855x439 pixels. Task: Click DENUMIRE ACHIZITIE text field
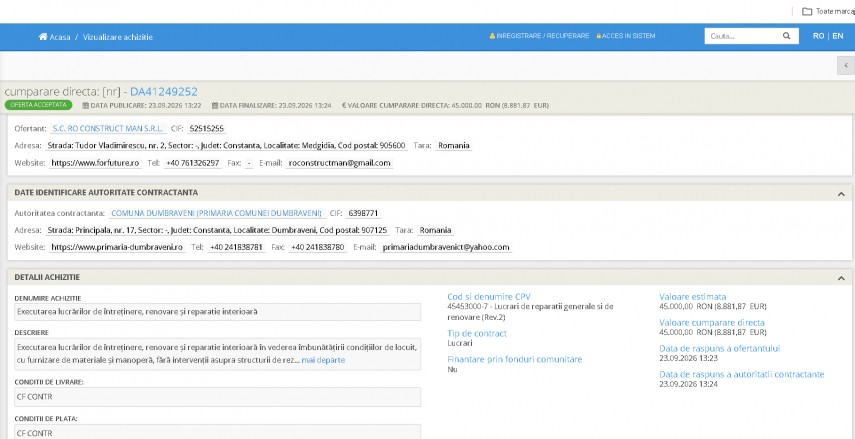(218, 312)
